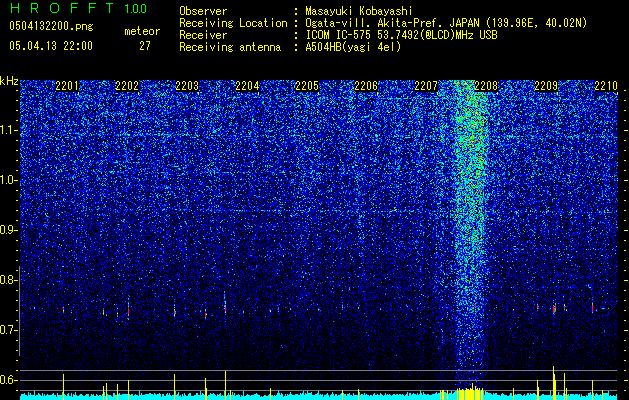Select the filename 0504132200.png
The image size is (629, 400).
click(51, 27)
